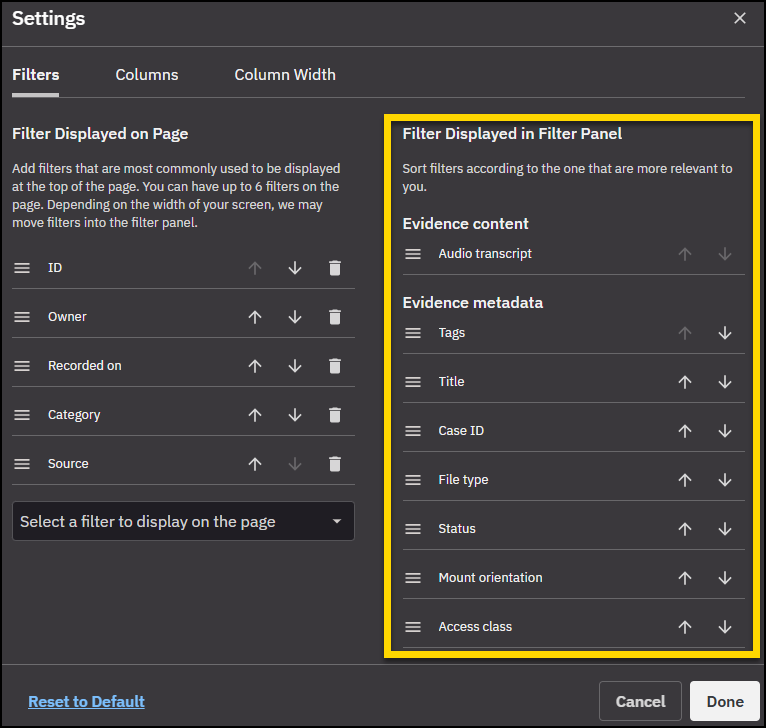The height and width of the screenshot is (728, 766).
Task: Click the drag handle beside Status
Action: (413, 529)
